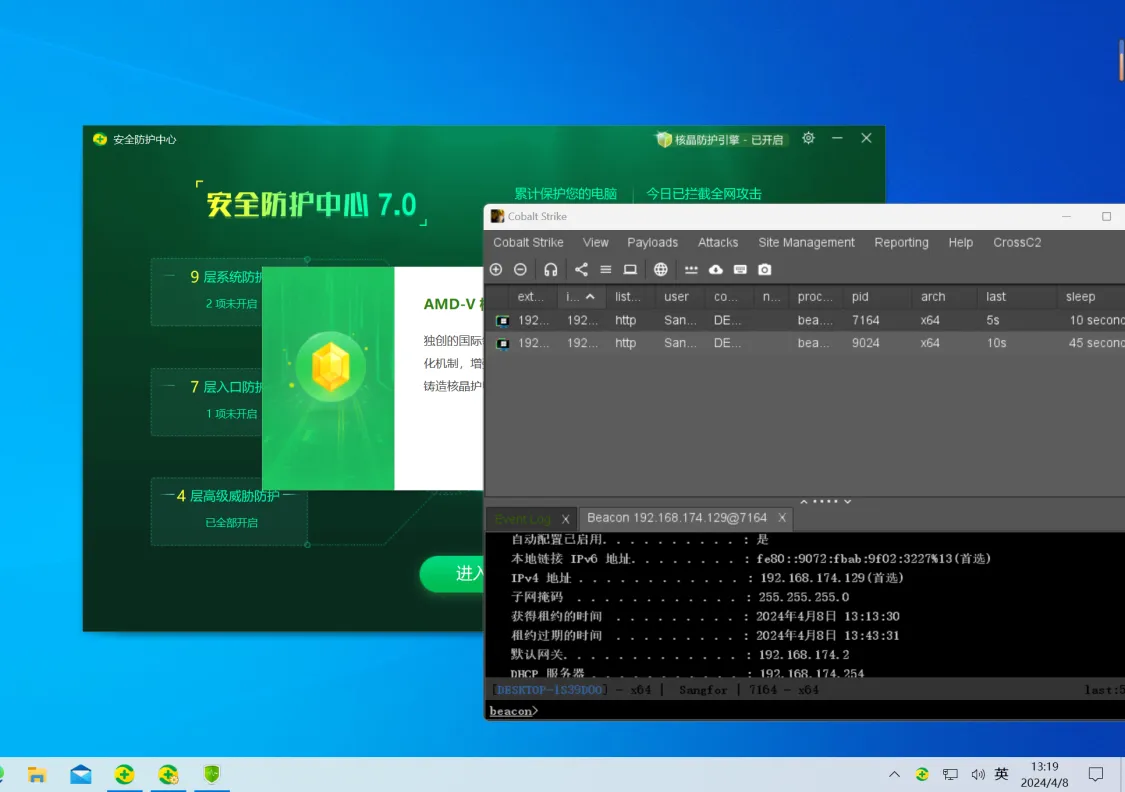Close the Beacon 192.168.174.129@7164 tab
This screenshot has width=1125, height=792.
coord(782,518)
